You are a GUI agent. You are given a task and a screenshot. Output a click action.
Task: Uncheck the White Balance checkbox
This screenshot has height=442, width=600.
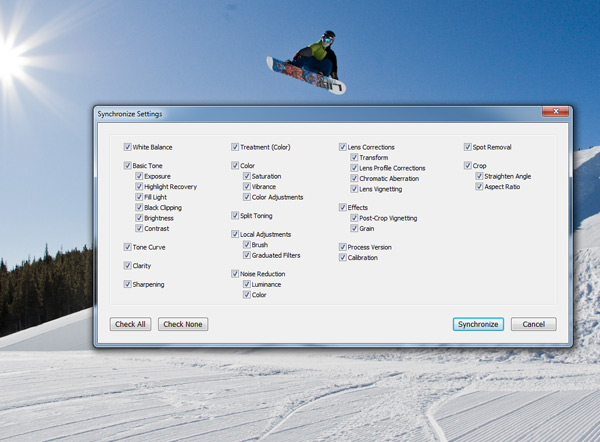click(x=127, y=147)
